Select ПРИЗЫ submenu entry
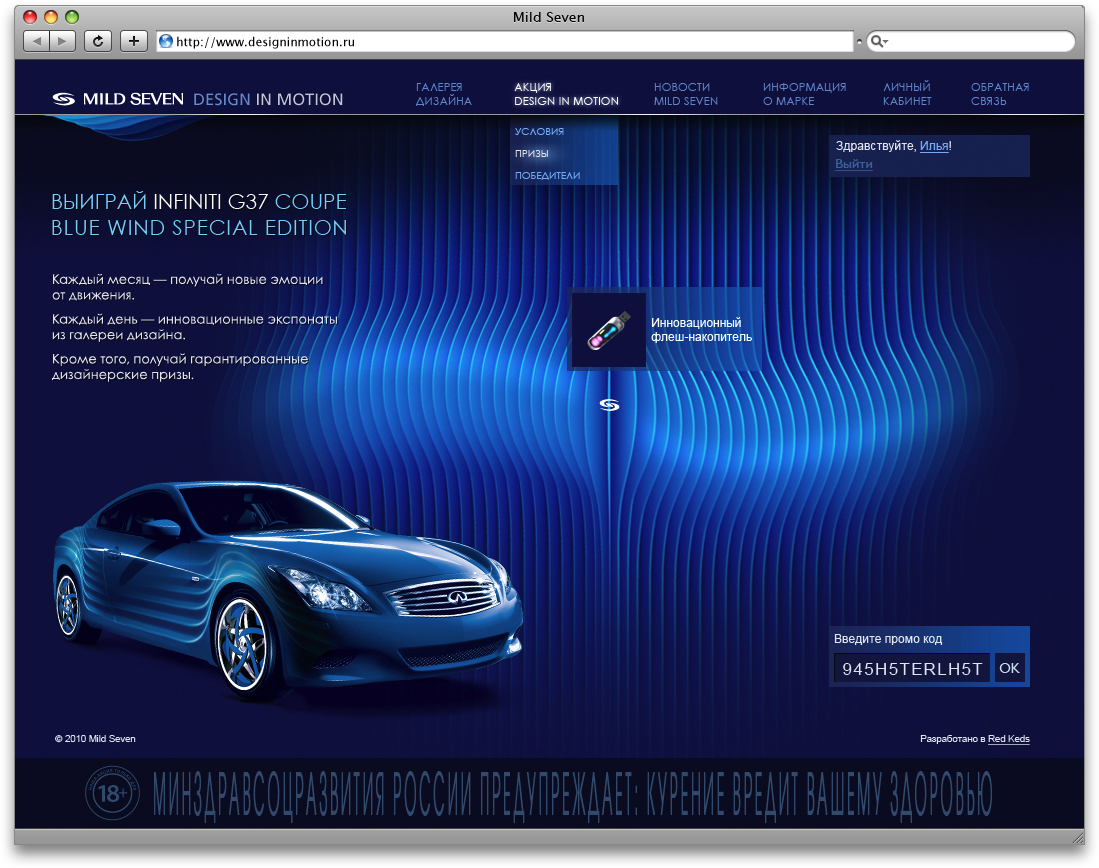The width and height of the screenshot is (1099, 868). tap(531, 154)
